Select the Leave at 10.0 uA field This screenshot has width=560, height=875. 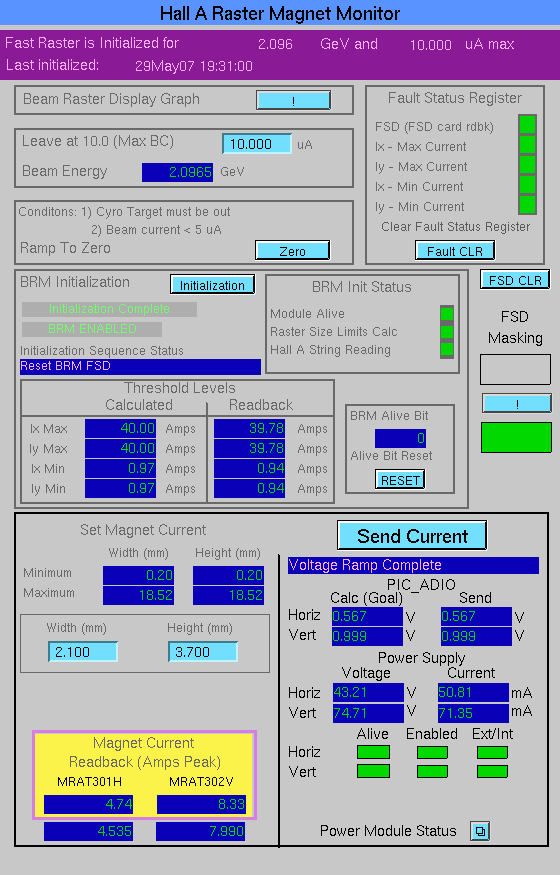coord(257,144)
